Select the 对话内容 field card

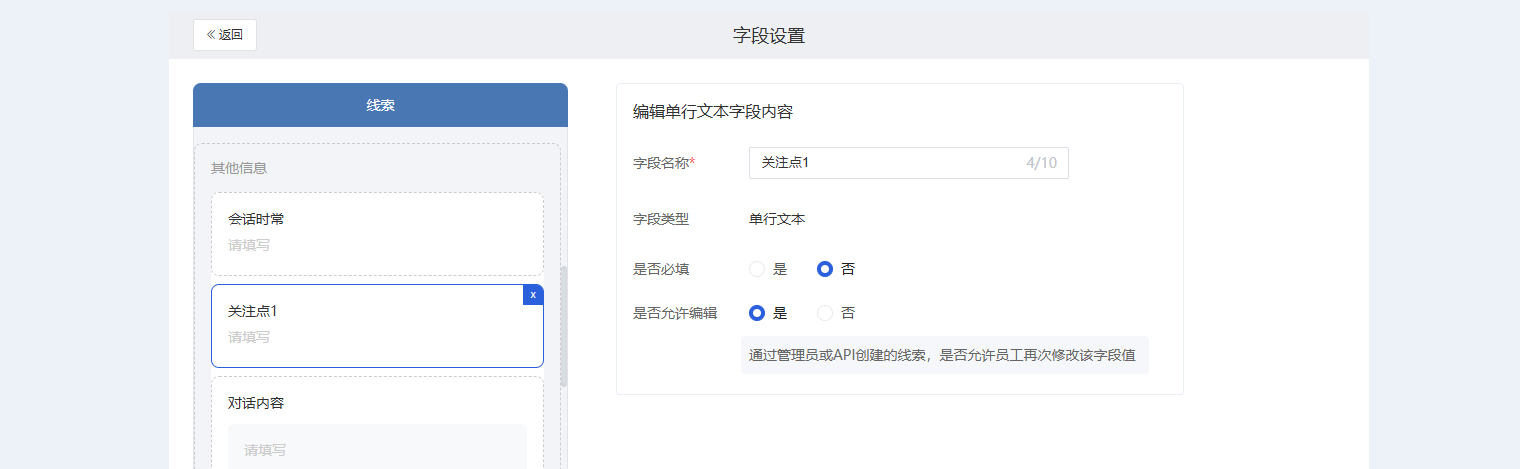[377, 423]
